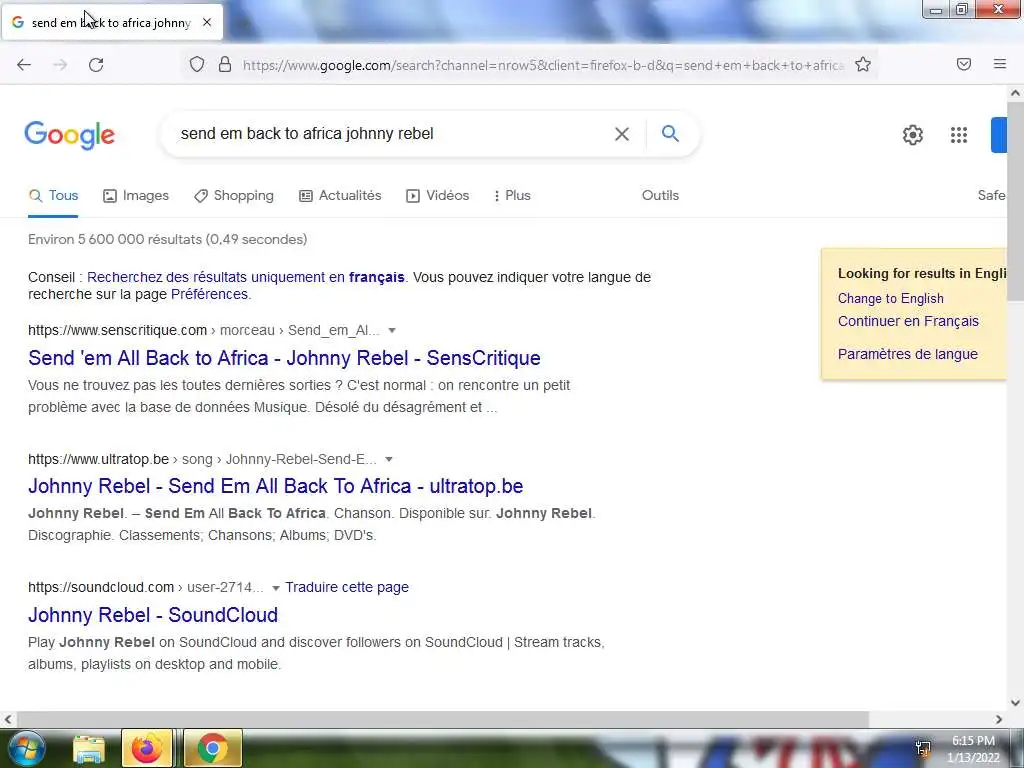The image size is (1024, 768).
Task: Click the forward navigation arrow
Action: [60, 65]
